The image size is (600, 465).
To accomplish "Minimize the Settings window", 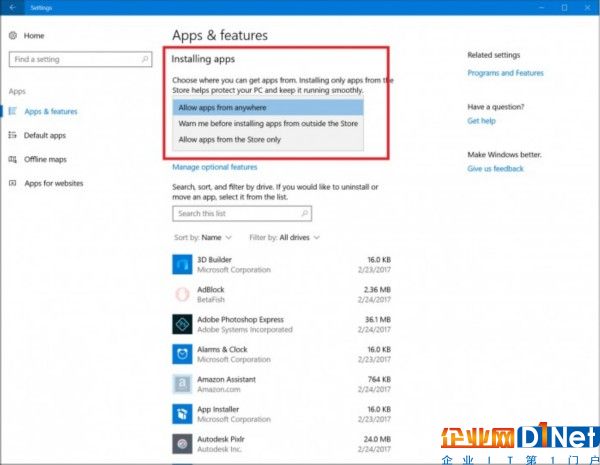I will 541,7.
